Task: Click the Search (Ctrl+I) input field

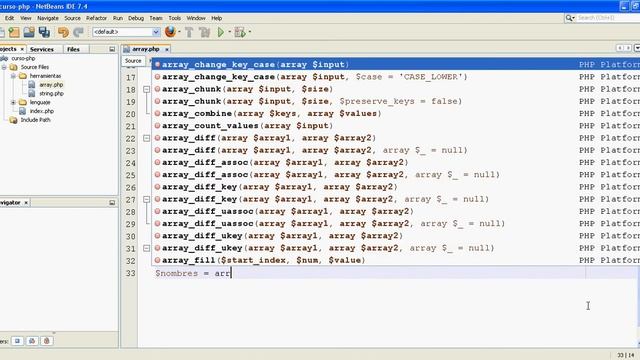Action: click(607, 18)
